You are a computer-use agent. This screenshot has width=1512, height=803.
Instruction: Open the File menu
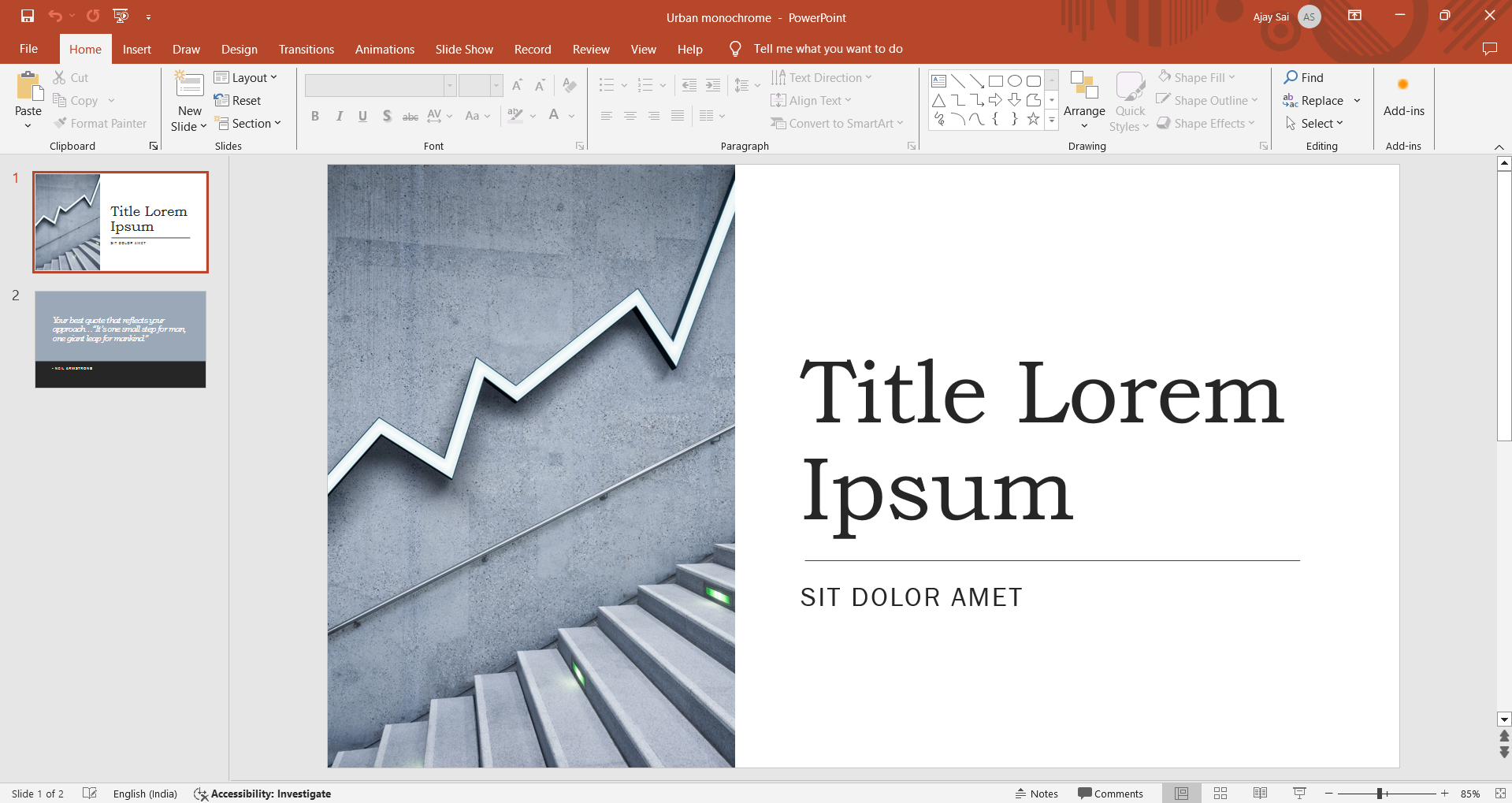tap(29, 49)
